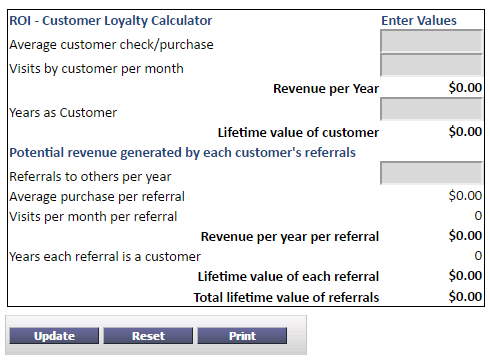Viewport: 490px width, 364px height.
Task: Click the Total lifetime value of referrals amount
Action: click(465, 297)
